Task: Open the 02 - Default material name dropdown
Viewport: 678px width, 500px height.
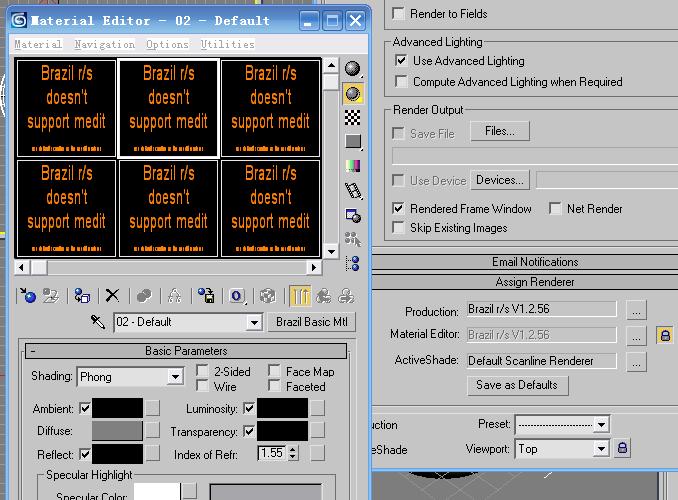Action: click(x=254, y=322)
